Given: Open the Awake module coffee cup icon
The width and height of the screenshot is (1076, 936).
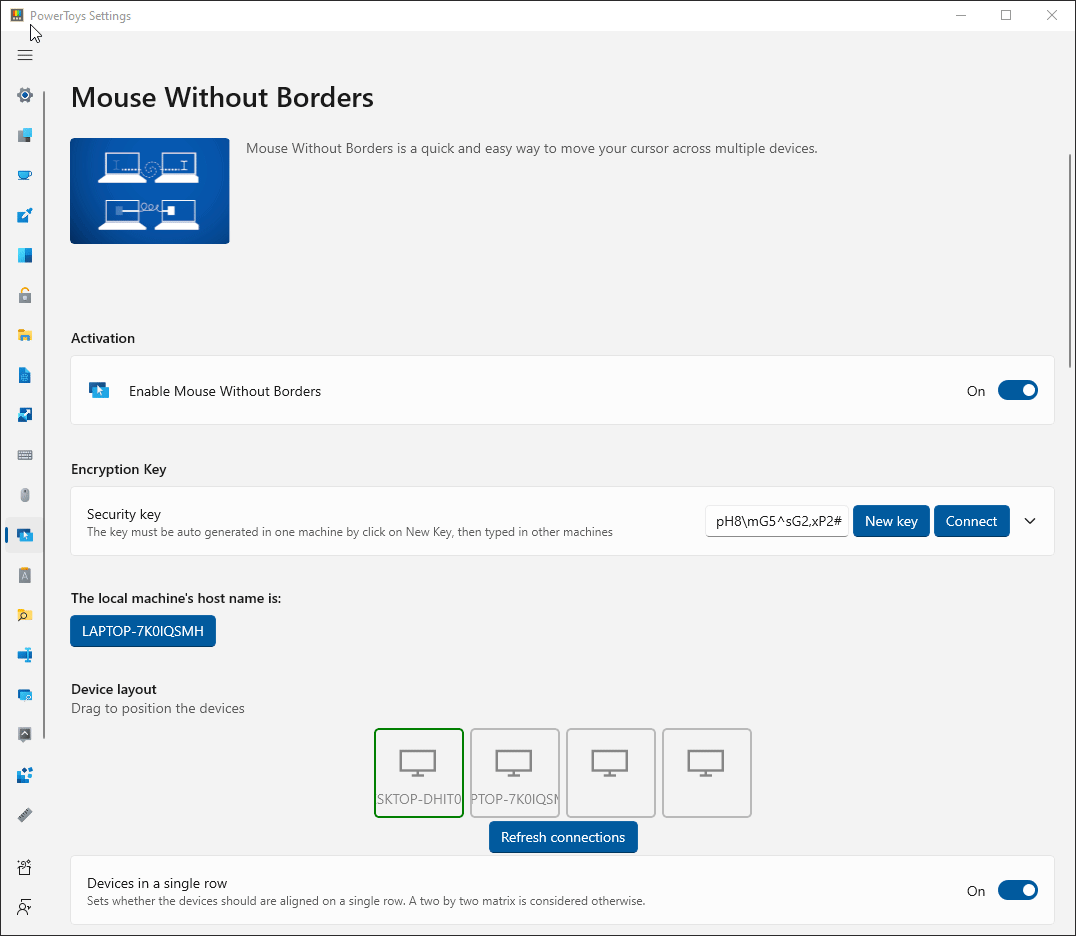Looking at the screenshot, I should pos(24,174).
